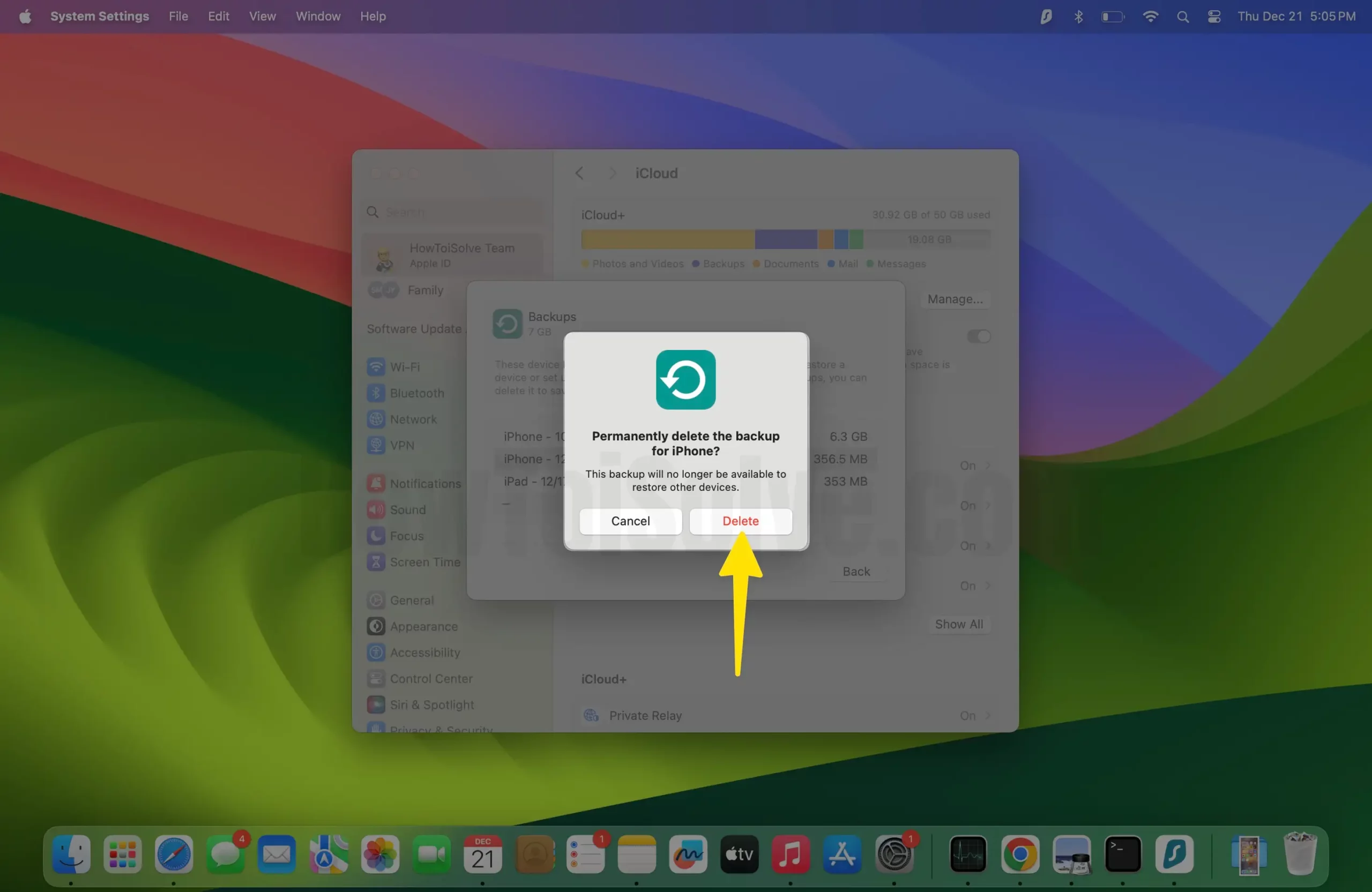Click the Bluetooth icon in the menu bar
Image resolution: width=1372 pixels, height=892 pixels.
pyautogui.click(x=1078, y=17)
